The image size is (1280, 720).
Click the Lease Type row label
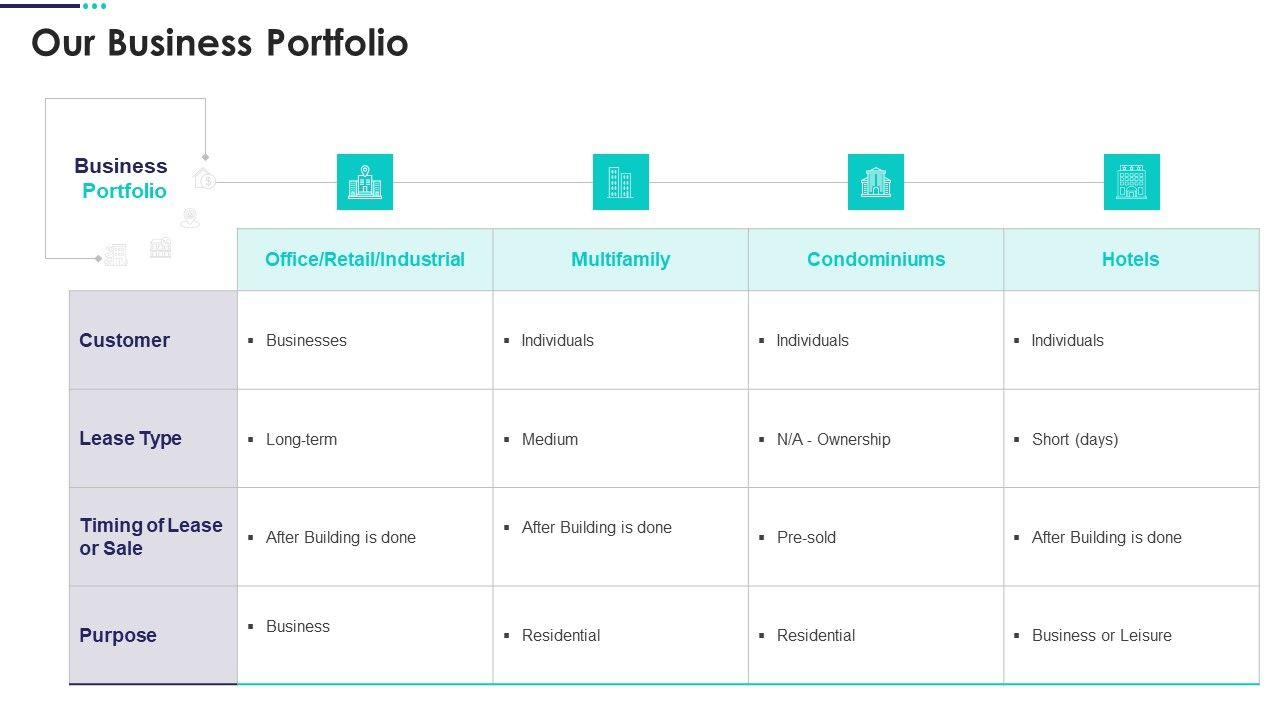[130, 438]
